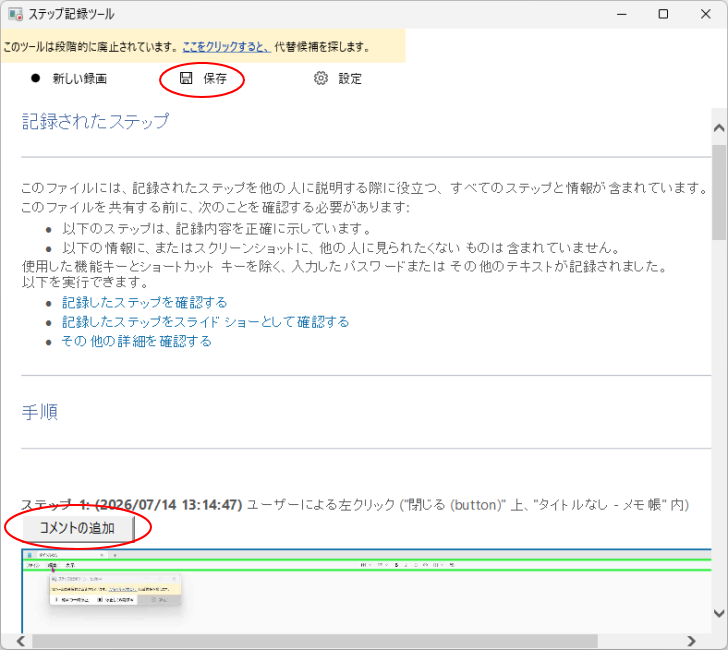
Task: Click the horizontal scrollbar left arrow
Action: click(21, 641)
